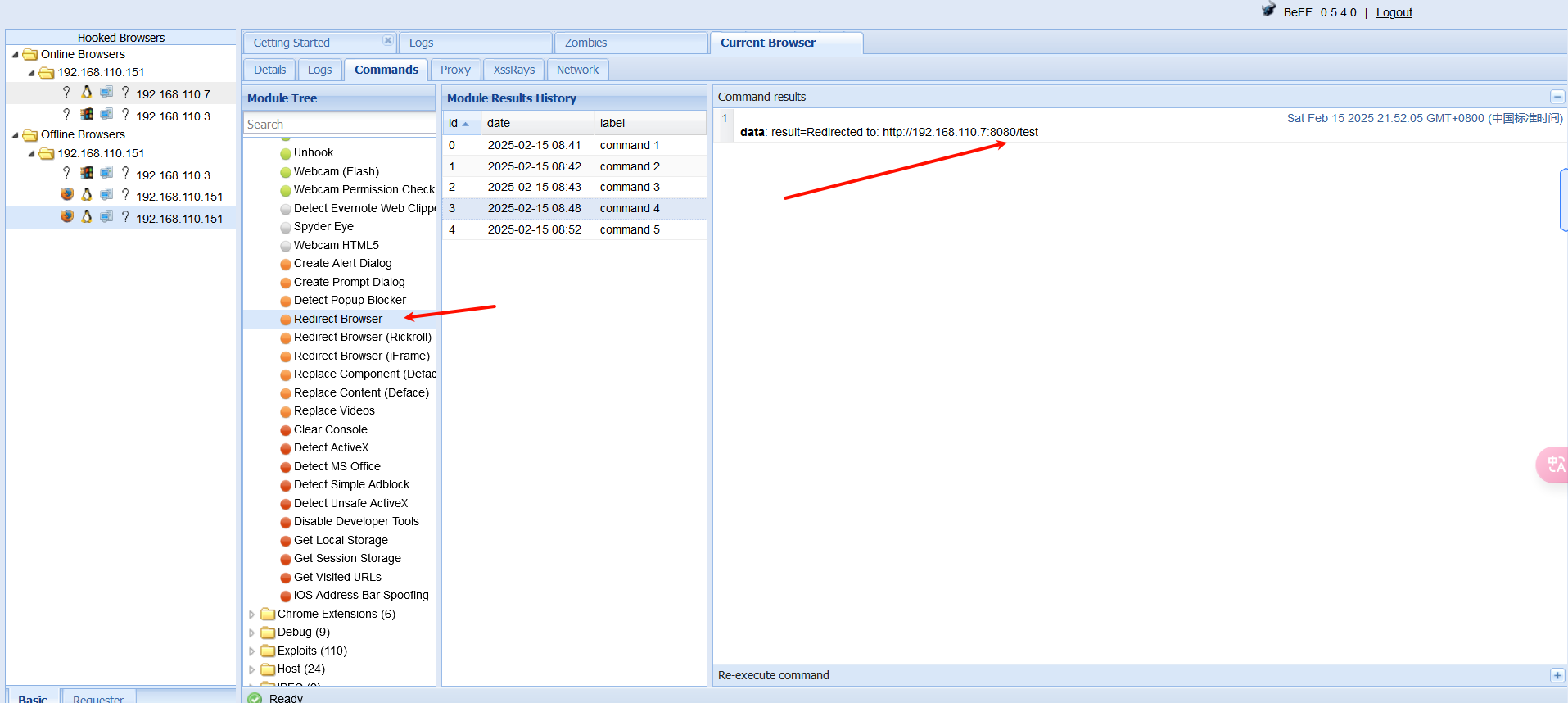The height and width of the screenshot is (703, 1568).
Task: Select the Redirect Browser (Rickroll) module
Action: [x=363, y=338]
